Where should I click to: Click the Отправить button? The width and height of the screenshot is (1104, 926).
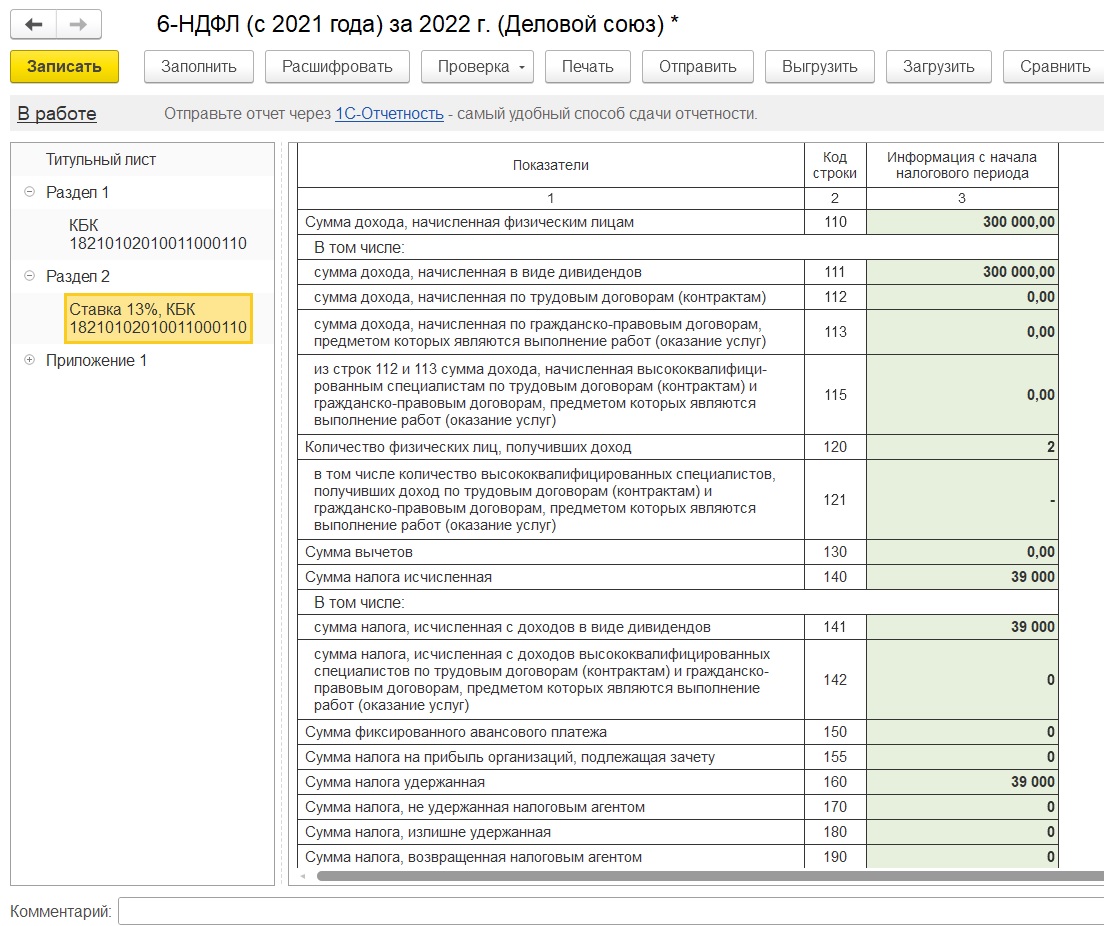(698, 67)
